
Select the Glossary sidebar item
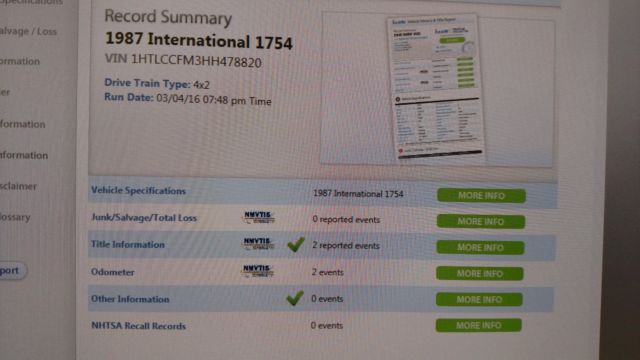(15, 217)
